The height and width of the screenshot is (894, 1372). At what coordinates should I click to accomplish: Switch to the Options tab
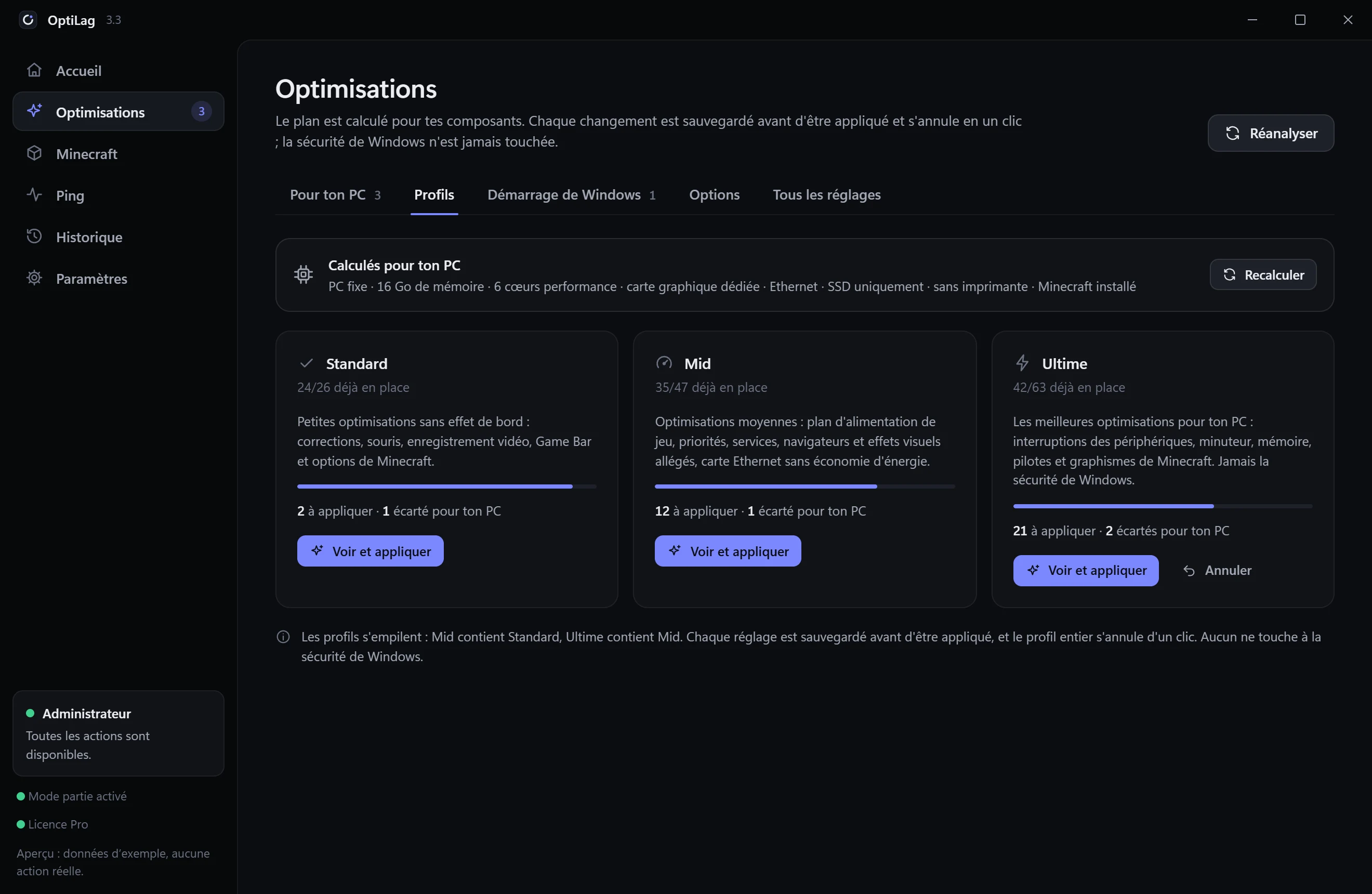click(714, 195)
